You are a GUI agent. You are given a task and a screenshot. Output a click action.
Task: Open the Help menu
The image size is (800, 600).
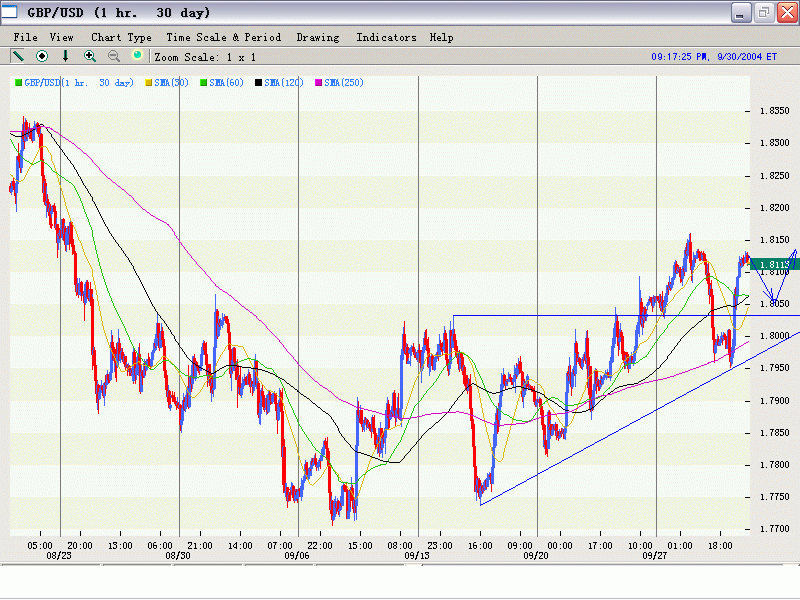pos(441,37)
